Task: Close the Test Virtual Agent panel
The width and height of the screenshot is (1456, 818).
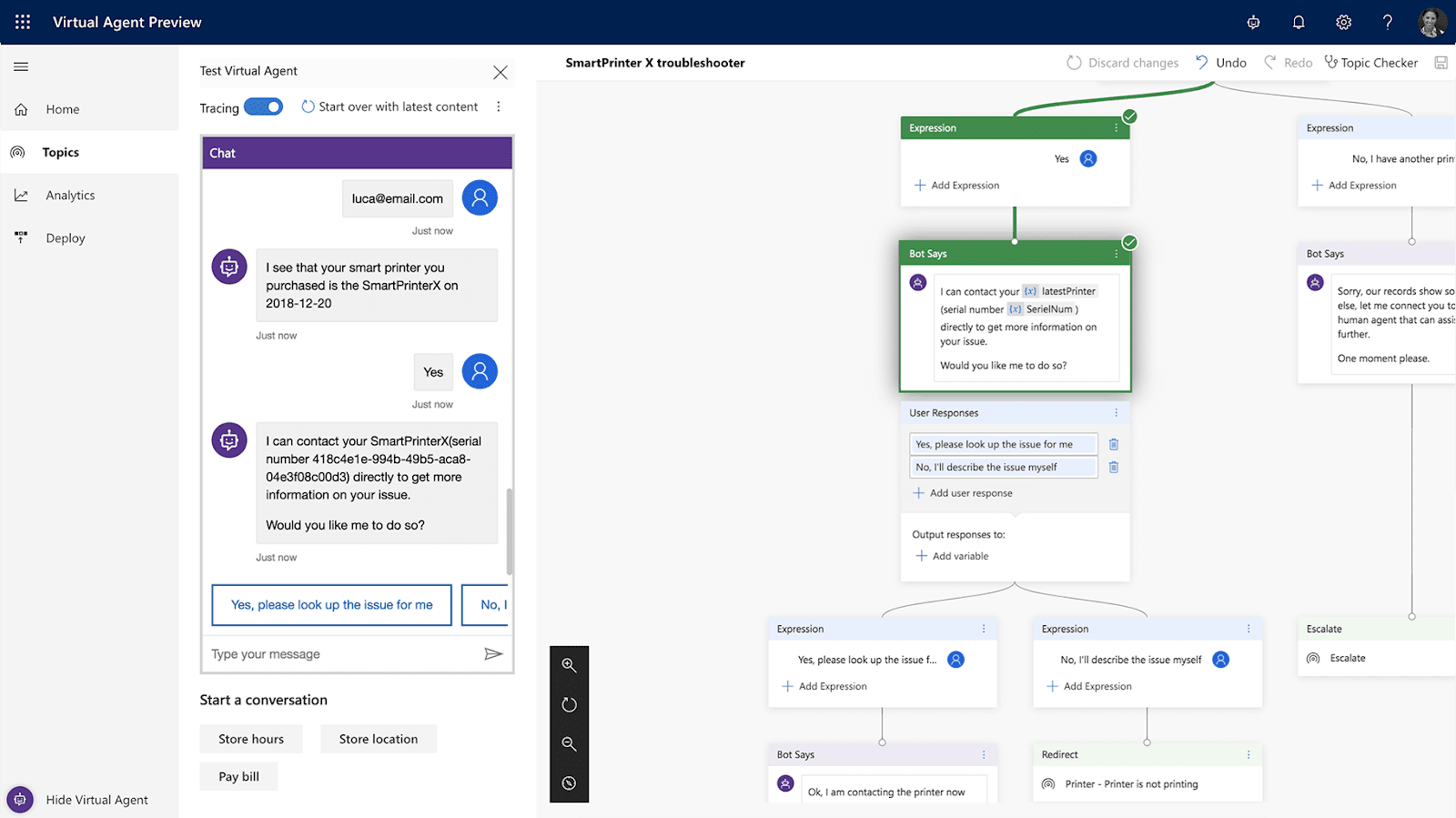Action: 500,72
